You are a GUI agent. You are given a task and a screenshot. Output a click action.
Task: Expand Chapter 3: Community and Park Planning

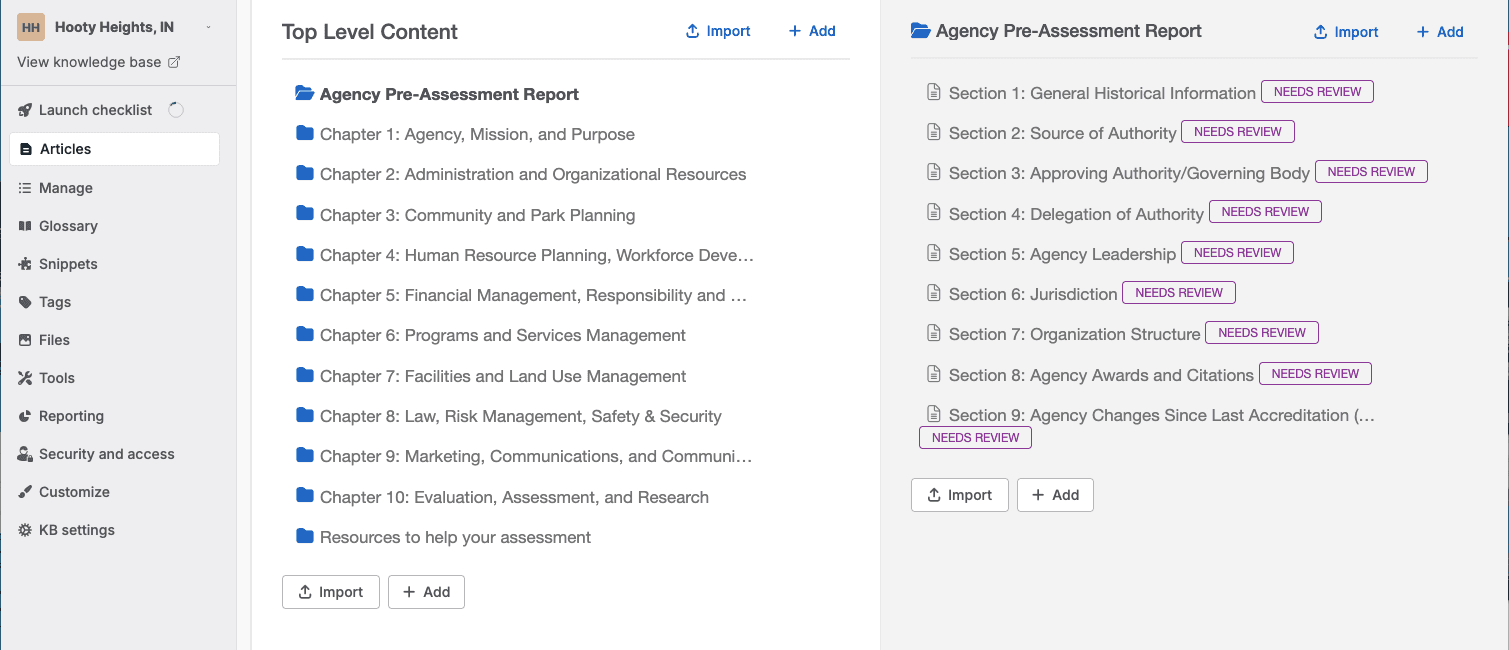477,214
